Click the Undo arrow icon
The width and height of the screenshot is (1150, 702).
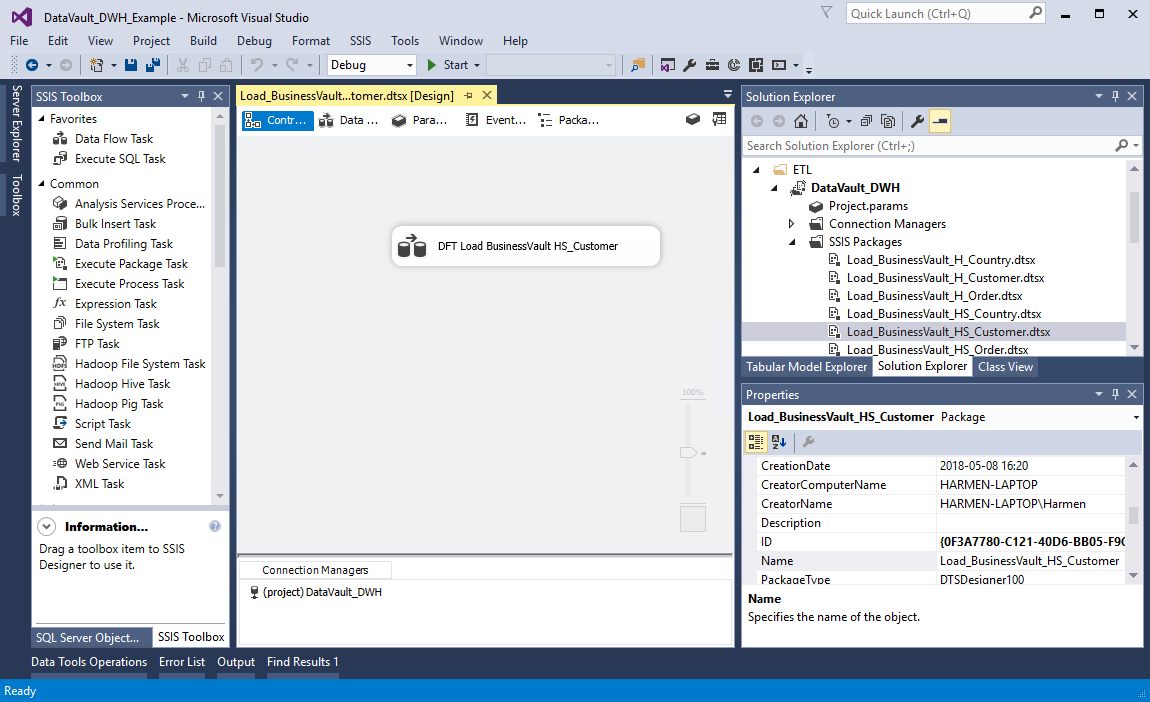257,65
